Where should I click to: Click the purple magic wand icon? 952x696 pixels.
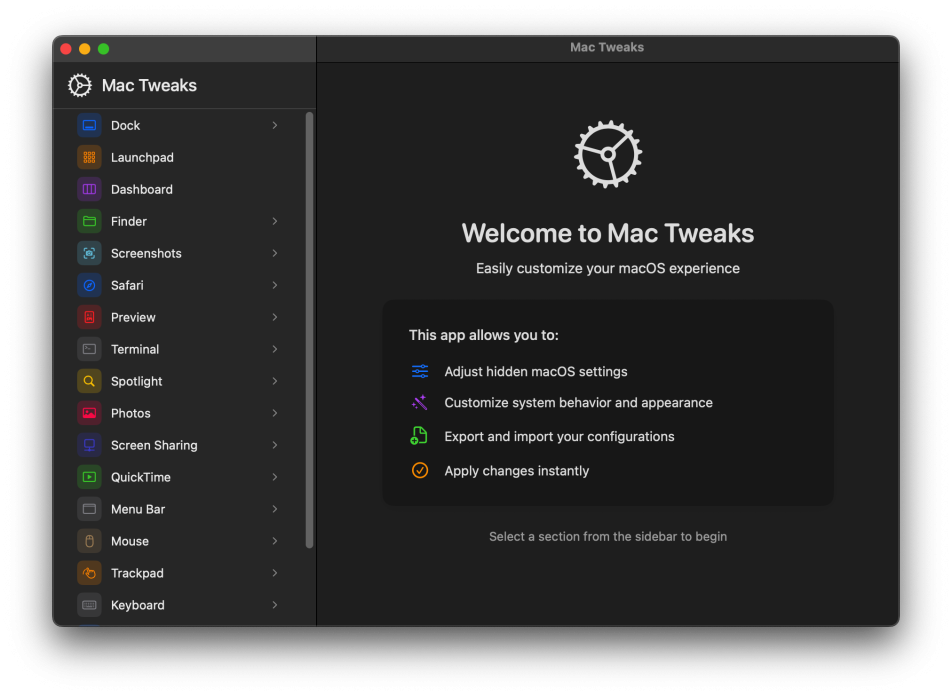coord(420,403)
